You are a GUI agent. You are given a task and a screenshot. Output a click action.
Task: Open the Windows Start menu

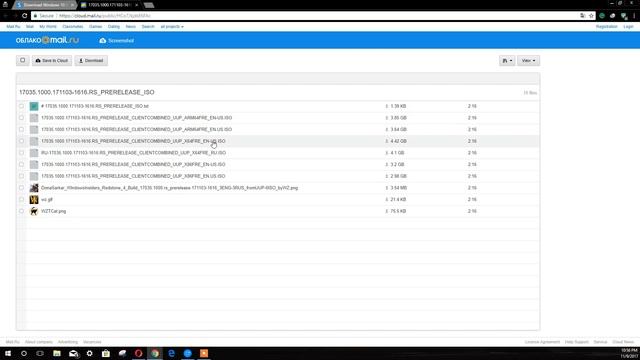tap(7, 353)
